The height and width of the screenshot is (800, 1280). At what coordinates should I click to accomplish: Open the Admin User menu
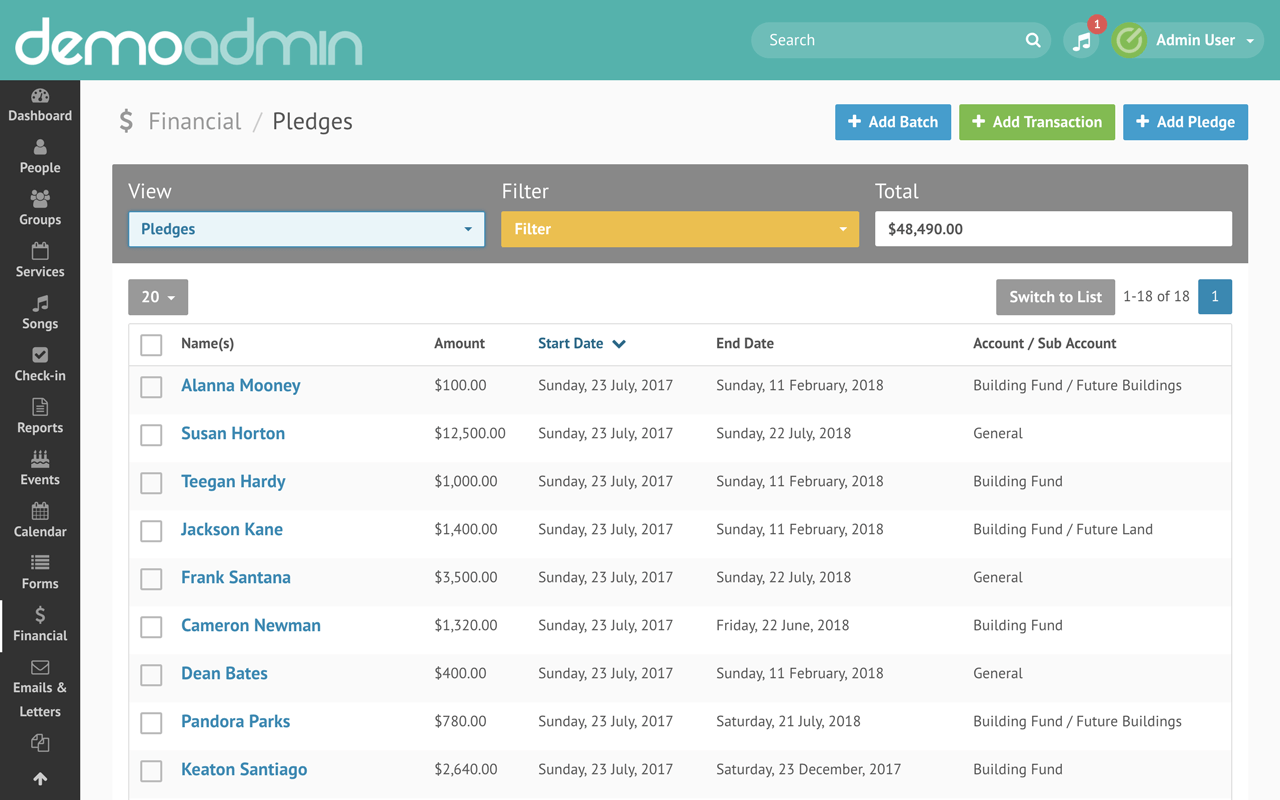[1188, 40]
